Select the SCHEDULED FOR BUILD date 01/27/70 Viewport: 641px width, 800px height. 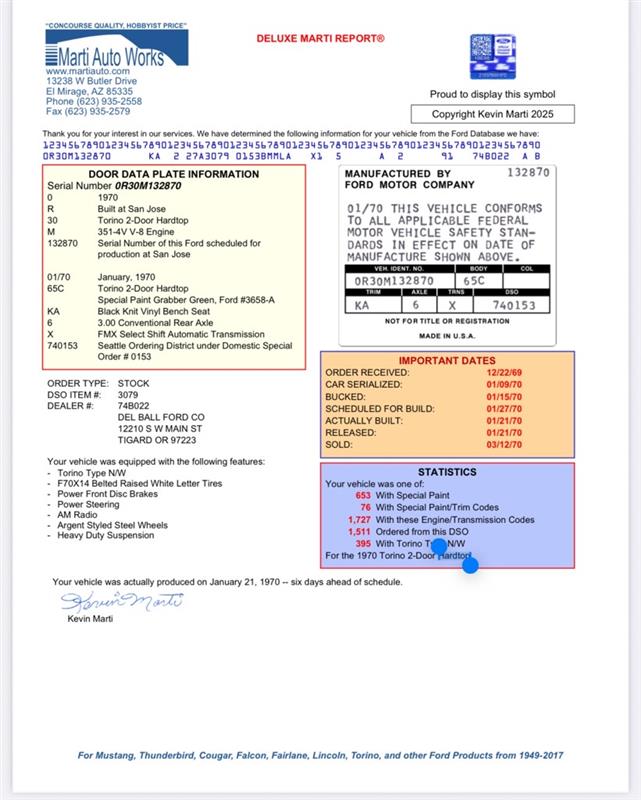(x=504, y=409)
